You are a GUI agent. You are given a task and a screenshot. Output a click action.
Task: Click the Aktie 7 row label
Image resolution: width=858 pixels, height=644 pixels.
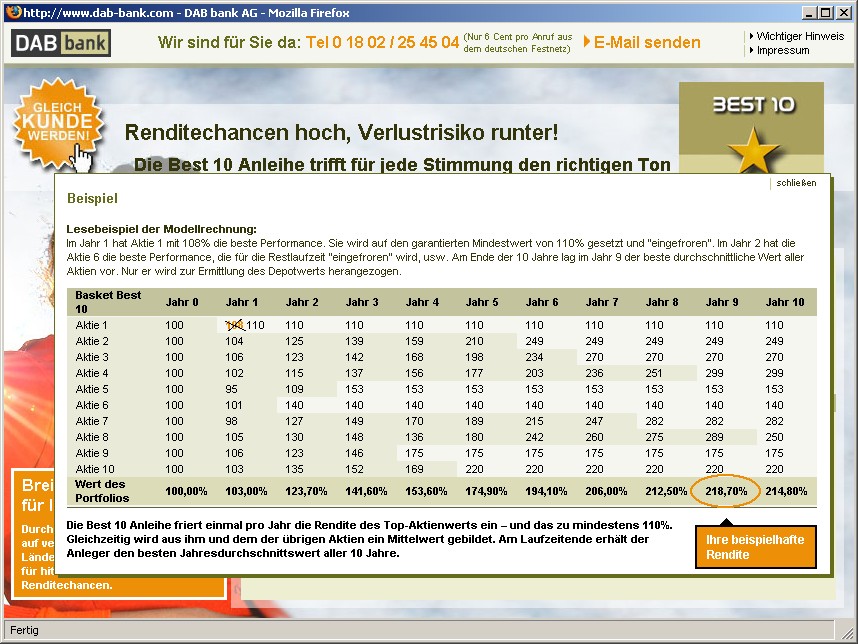[x=92, y=421]
